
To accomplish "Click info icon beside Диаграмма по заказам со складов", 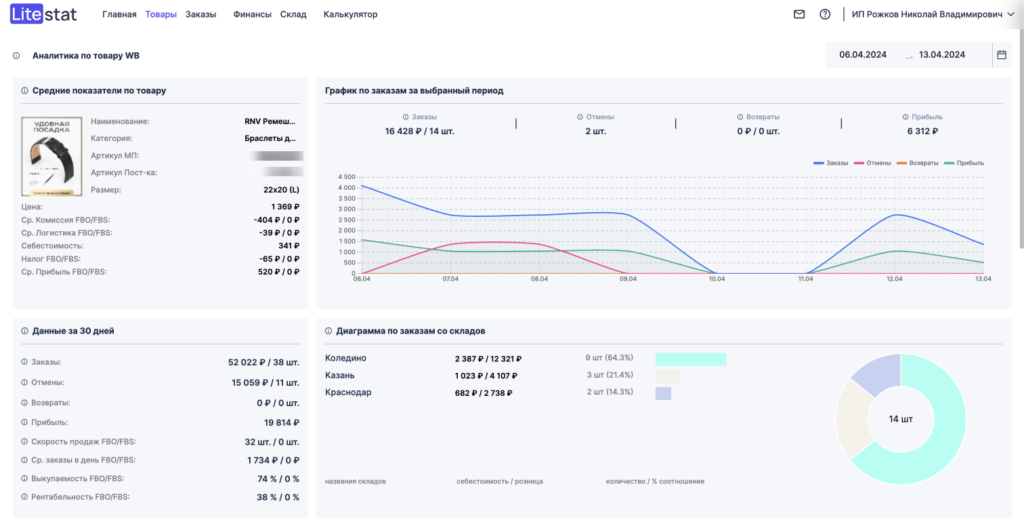I will [329, 331].
